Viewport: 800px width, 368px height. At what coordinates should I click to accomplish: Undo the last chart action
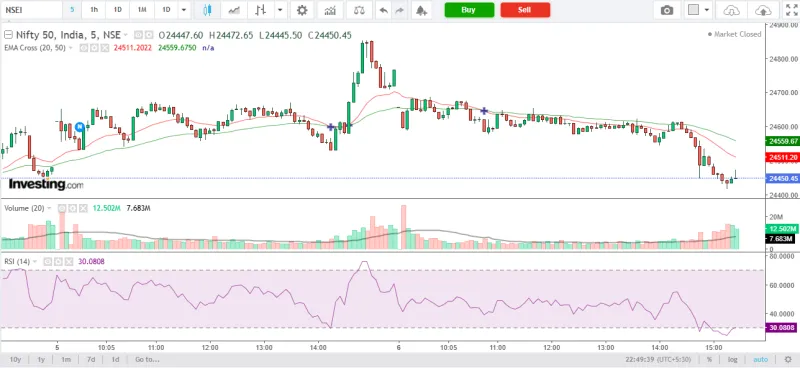click(x=384, y=10)
